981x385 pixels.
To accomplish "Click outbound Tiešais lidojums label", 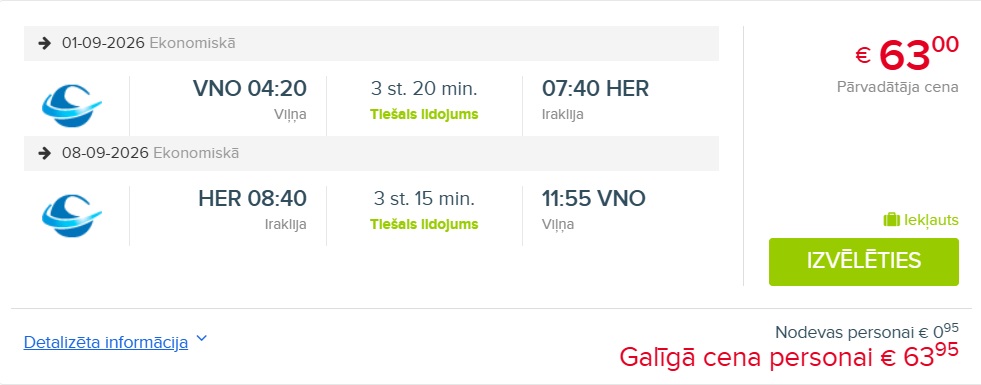I will (424, 115).
